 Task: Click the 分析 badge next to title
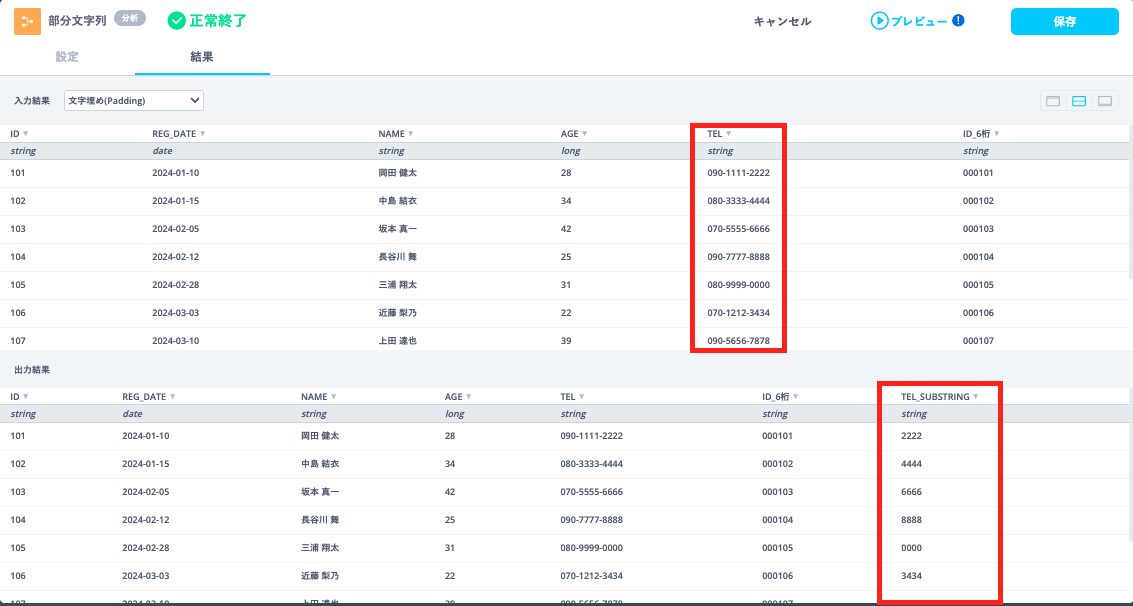(131, 19)
